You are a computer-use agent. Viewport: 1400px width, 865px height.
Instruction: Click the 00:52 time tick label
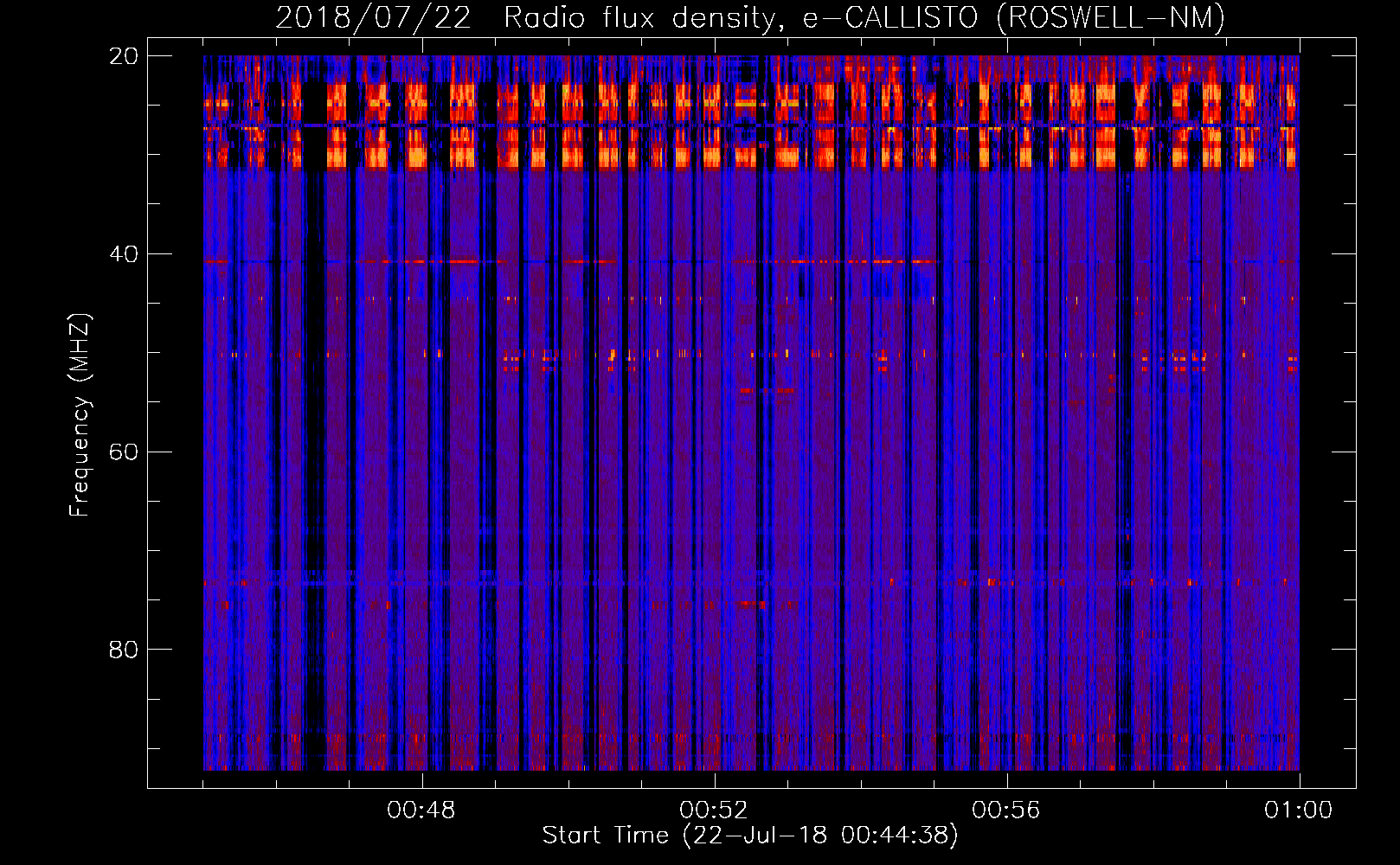(714, 811)
